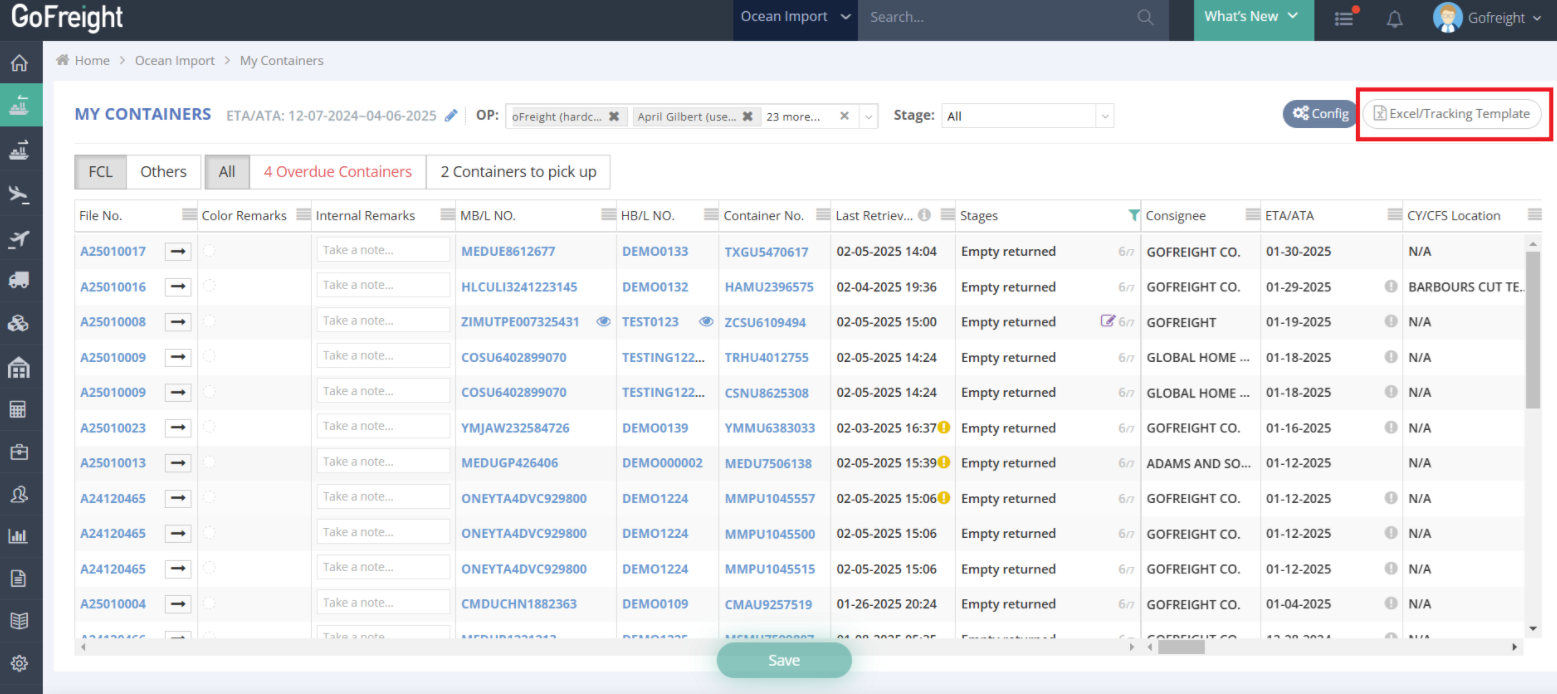
Task: Open the Ocean Import module dropdown
Action: click(794, 17)
